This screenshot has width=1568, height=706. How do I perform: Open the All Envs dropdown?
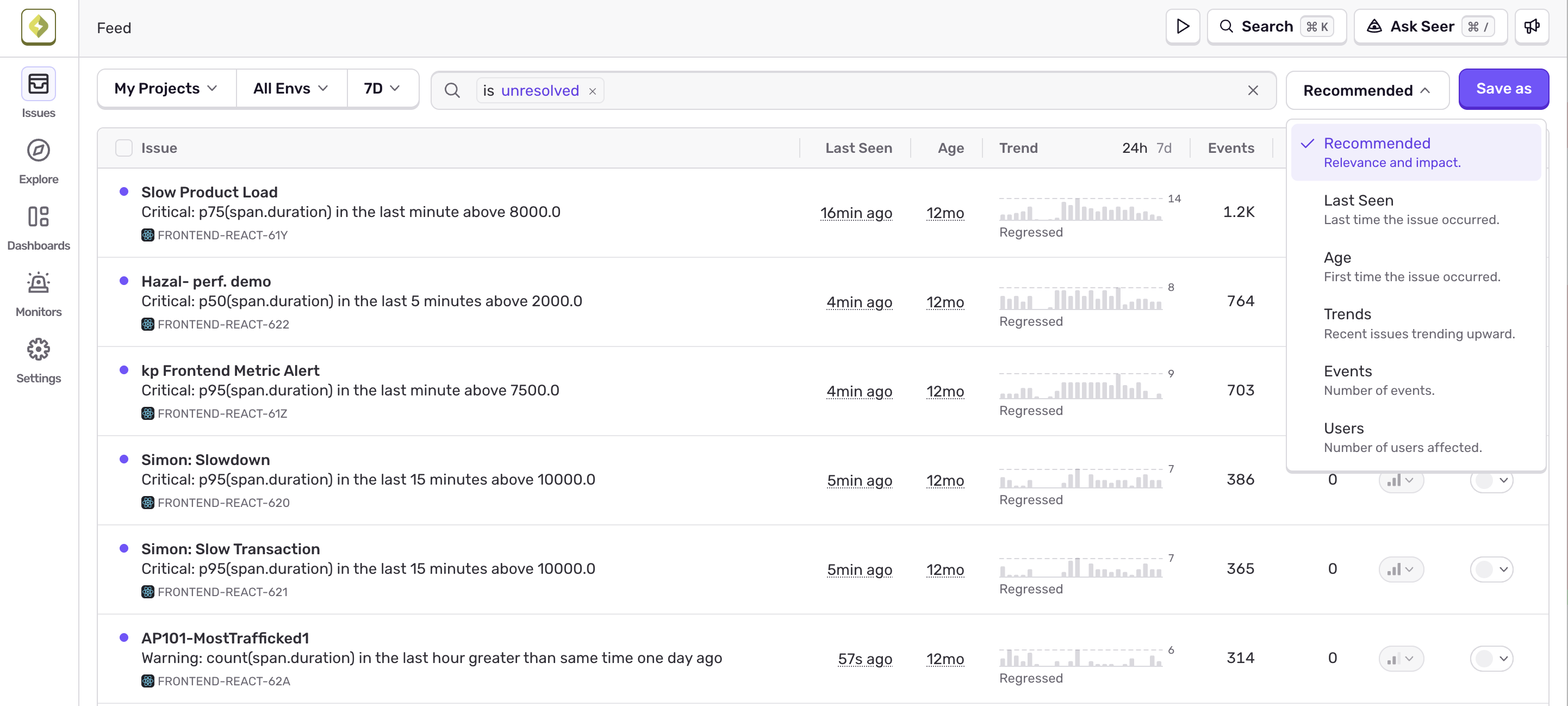291,89
